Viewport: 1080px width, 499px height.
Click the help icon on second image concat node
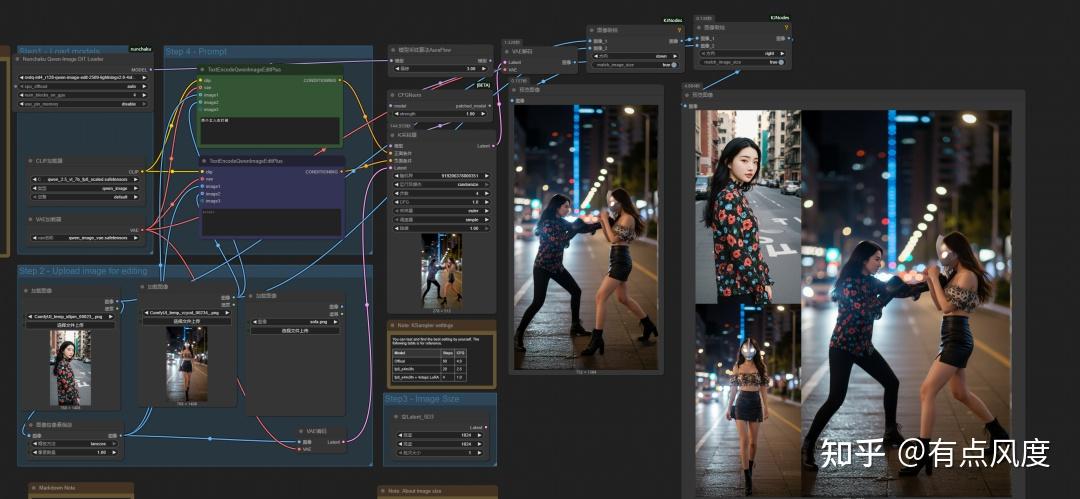point(787,27)
